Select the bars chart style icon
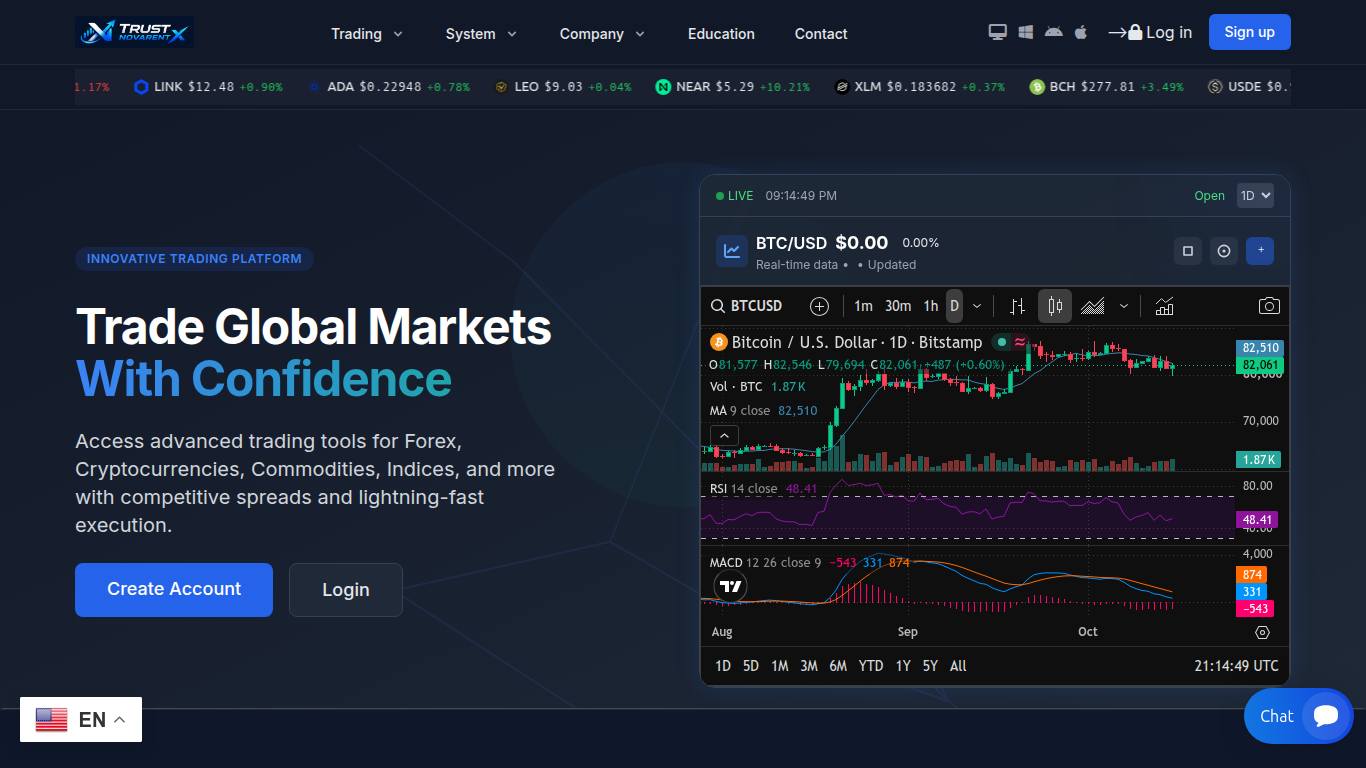Image resolution: width=1366 pixels, height=768 pixels. coord(1017,306)
